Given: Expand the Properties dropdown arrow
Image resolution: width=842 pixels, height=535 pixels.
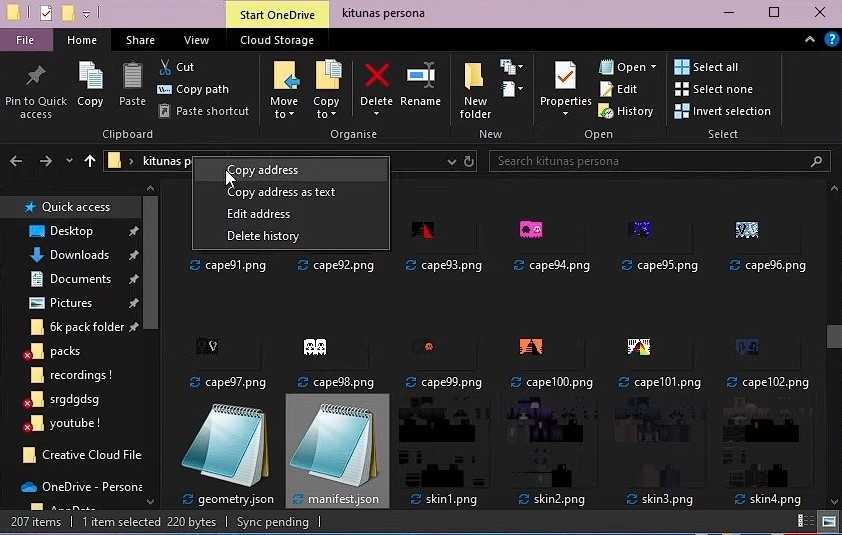Looking at the screenshot, I should click(x=565, y=114).
